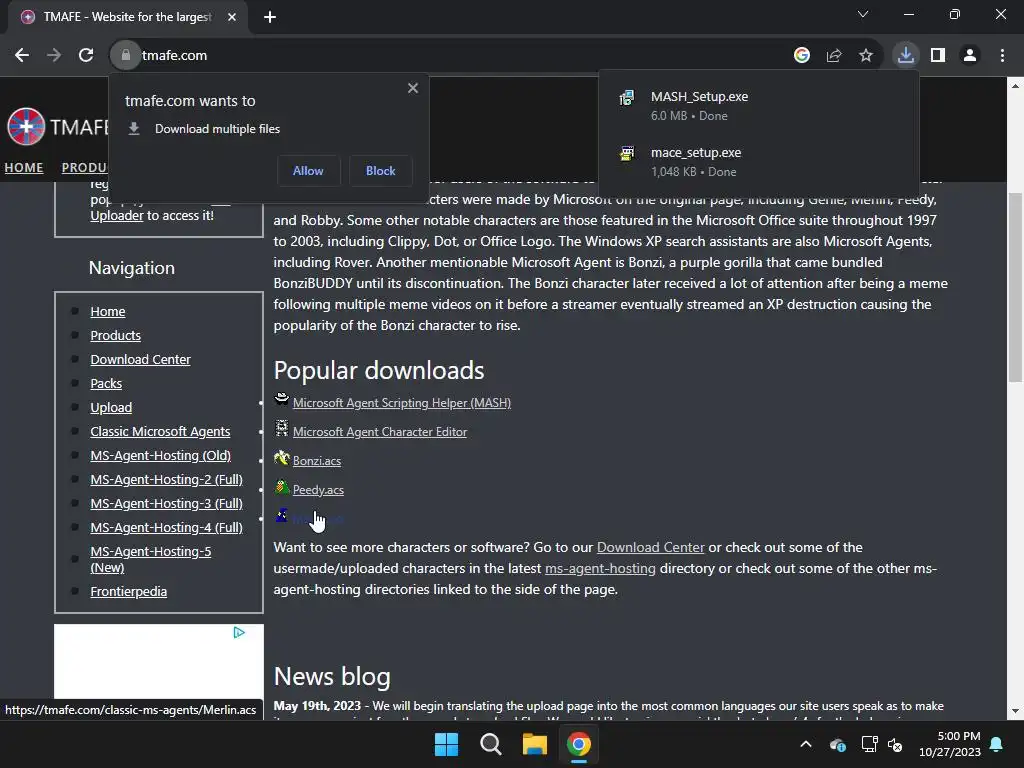The width and height of the screenshot is (1024, 768).
Task: Go back using the browser back arrow
Action: click(x=22, y=56)
